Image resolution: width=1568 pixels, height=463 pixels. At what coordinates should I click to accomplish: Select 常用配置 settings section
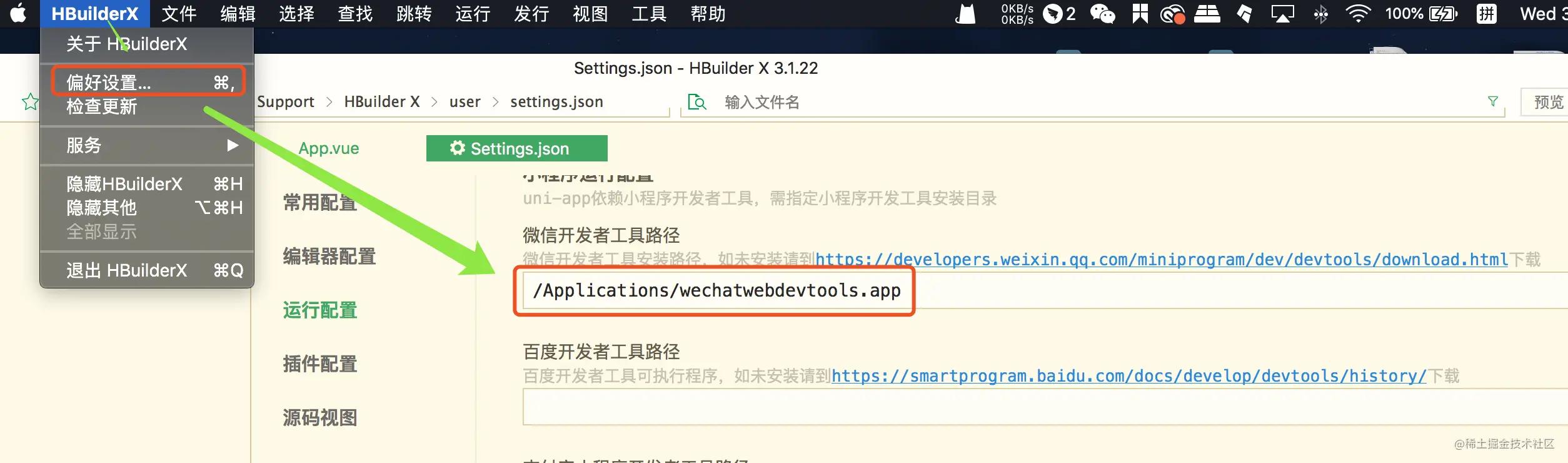[x=319, y=203]
